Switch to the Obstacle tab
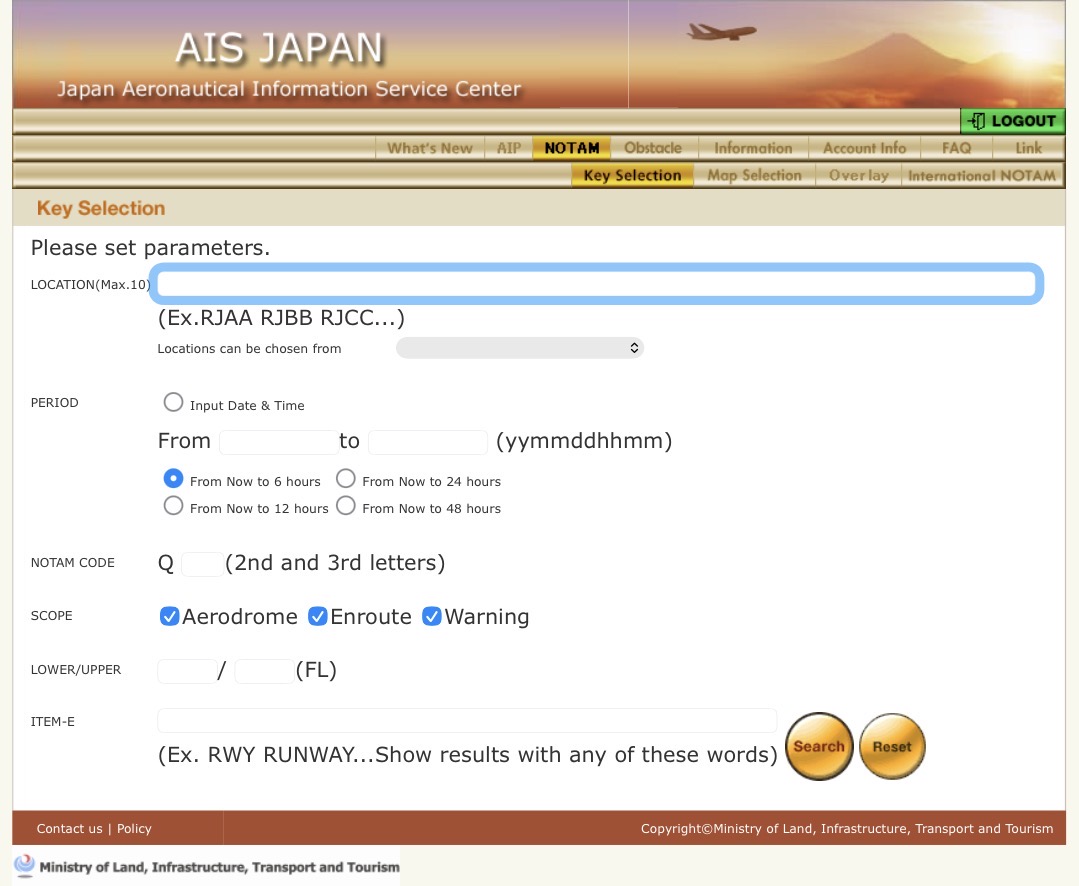Screen dimensions: 1079x886 (653, 147)
